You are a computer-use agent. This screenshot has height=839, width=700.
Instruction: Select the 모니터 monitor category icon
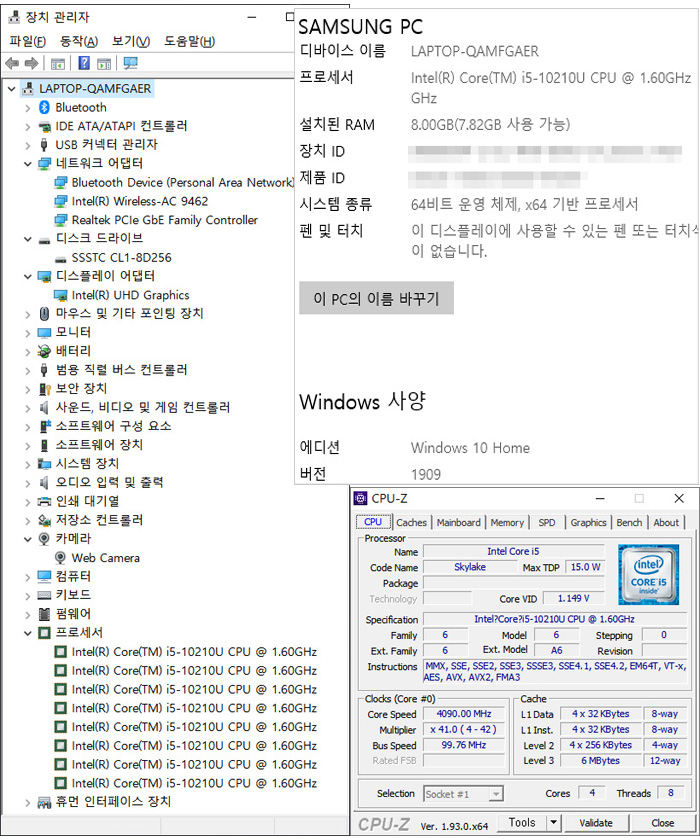(x=44, y=333)
